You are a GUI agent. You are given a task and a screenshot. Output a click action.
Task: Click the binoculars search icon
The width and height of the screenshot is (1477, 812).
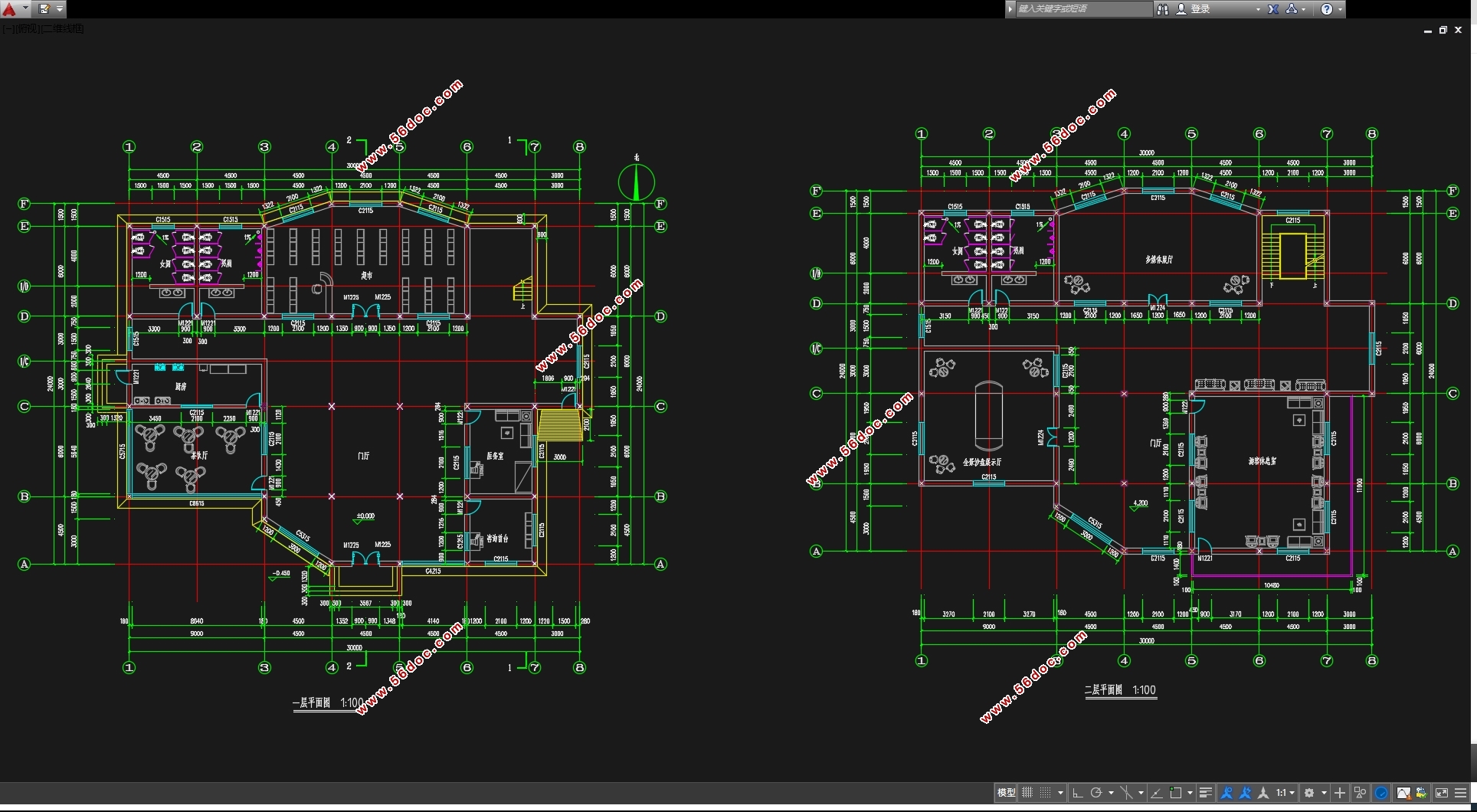pos(1162,9)
